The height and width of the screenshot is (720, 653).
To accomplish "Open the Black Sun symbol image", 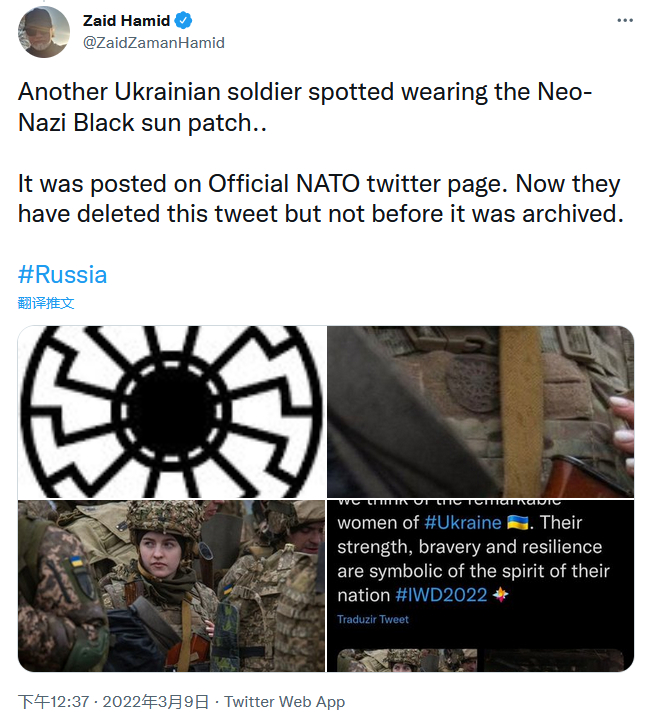I will click(171, 411).
